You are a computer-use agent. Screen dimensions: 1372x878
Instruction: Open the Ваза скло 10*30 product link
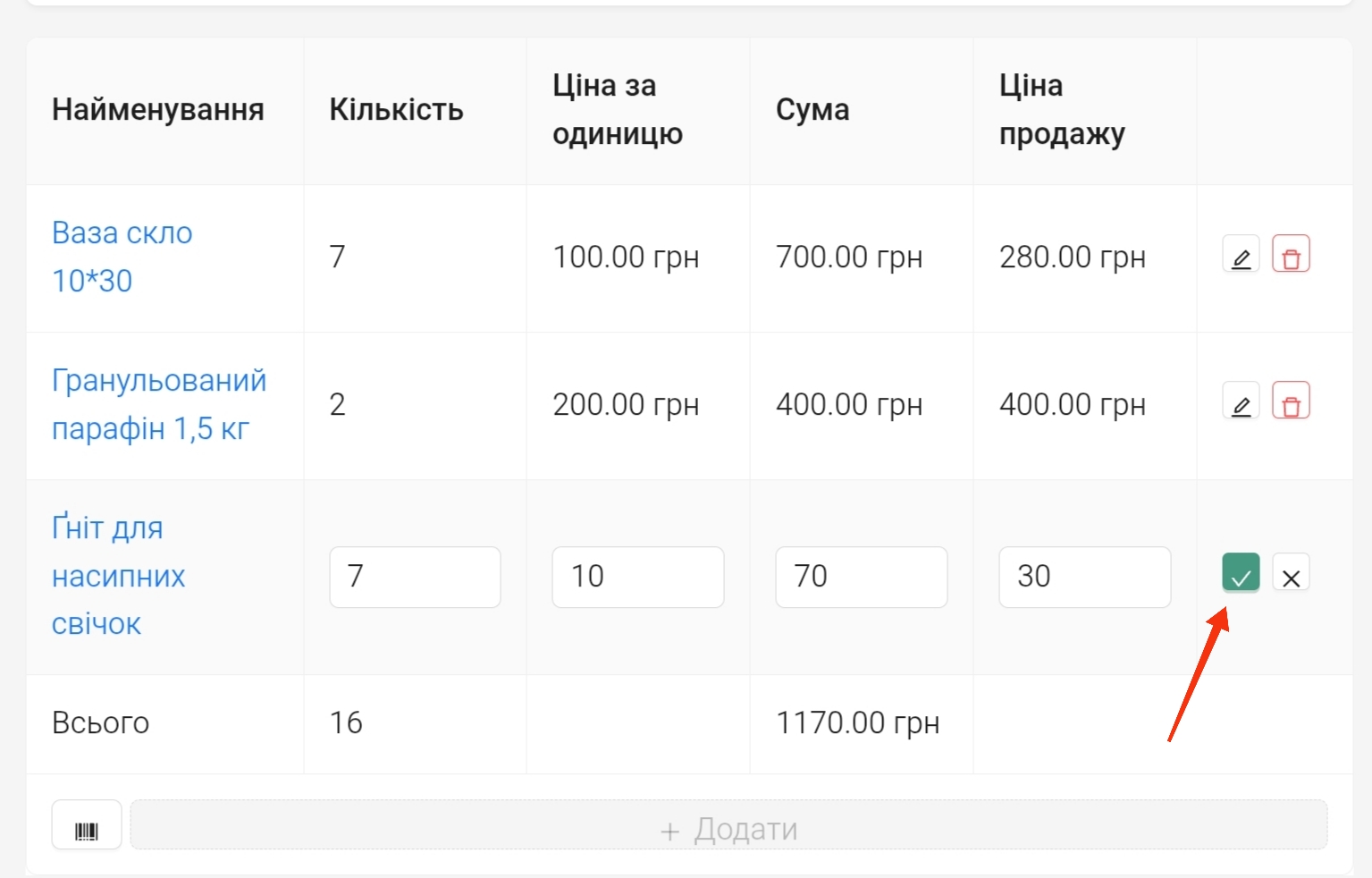pos(122,257)
